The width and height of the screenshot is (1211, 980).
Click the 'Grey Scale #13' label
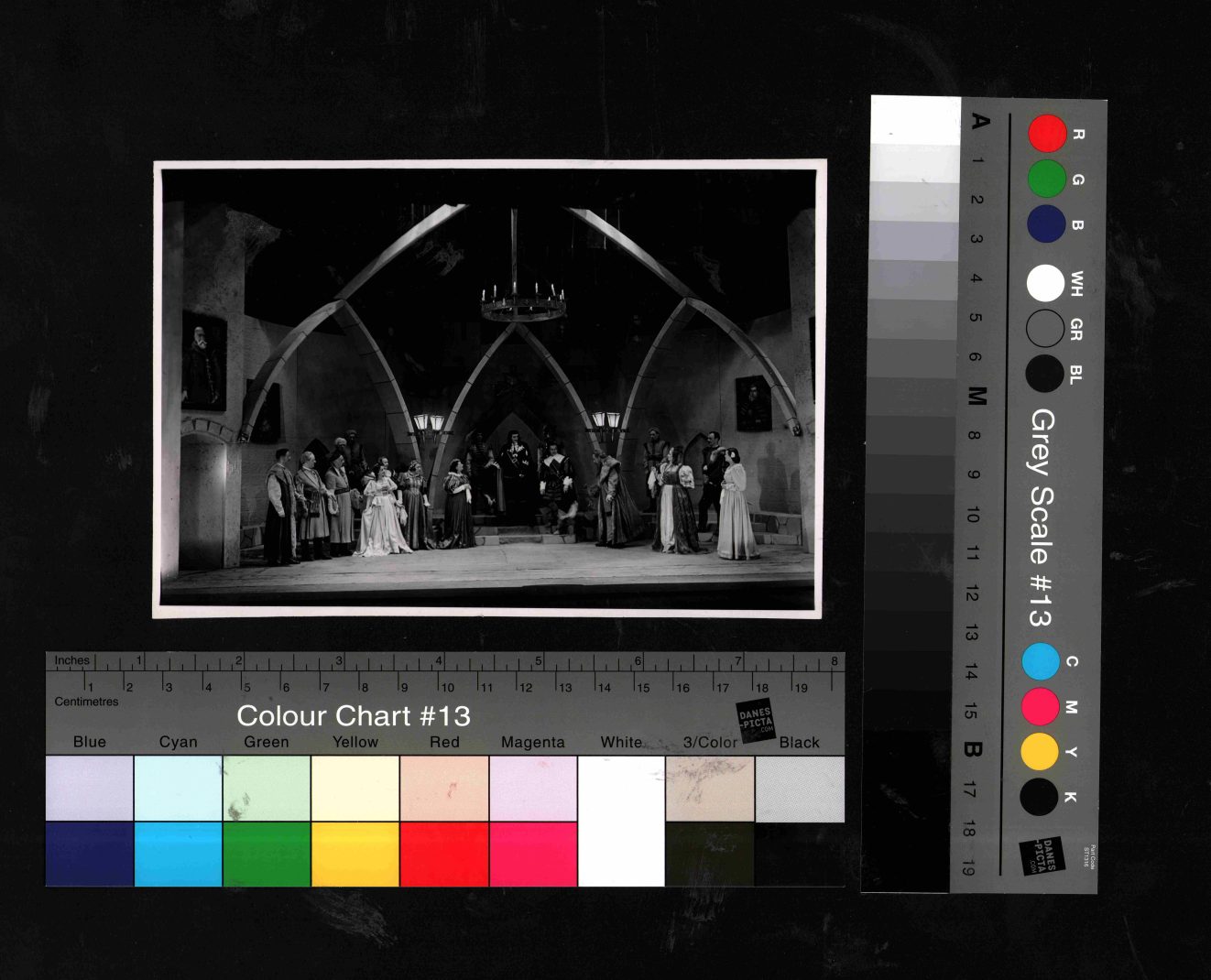coord(1041,517)
